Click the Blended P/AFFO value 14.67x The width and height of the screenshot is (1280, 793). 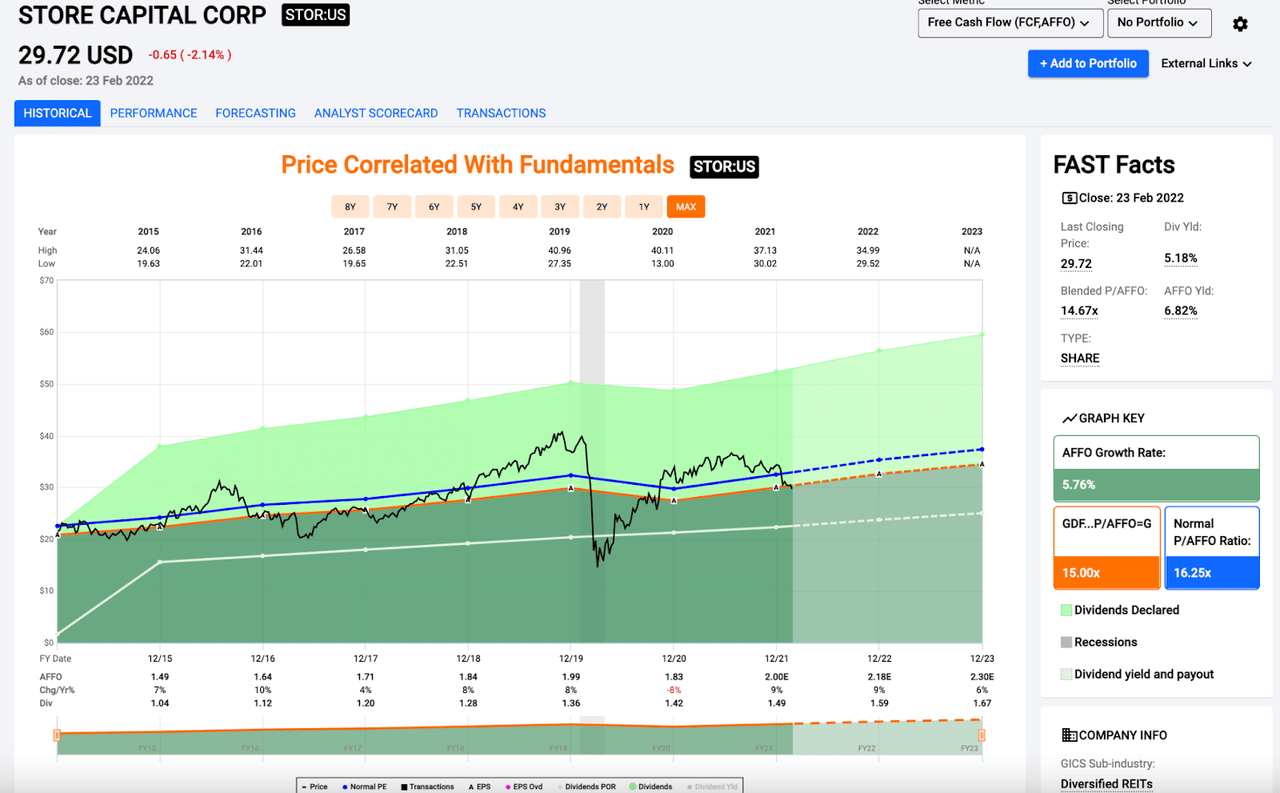[x=1080, y=311]
